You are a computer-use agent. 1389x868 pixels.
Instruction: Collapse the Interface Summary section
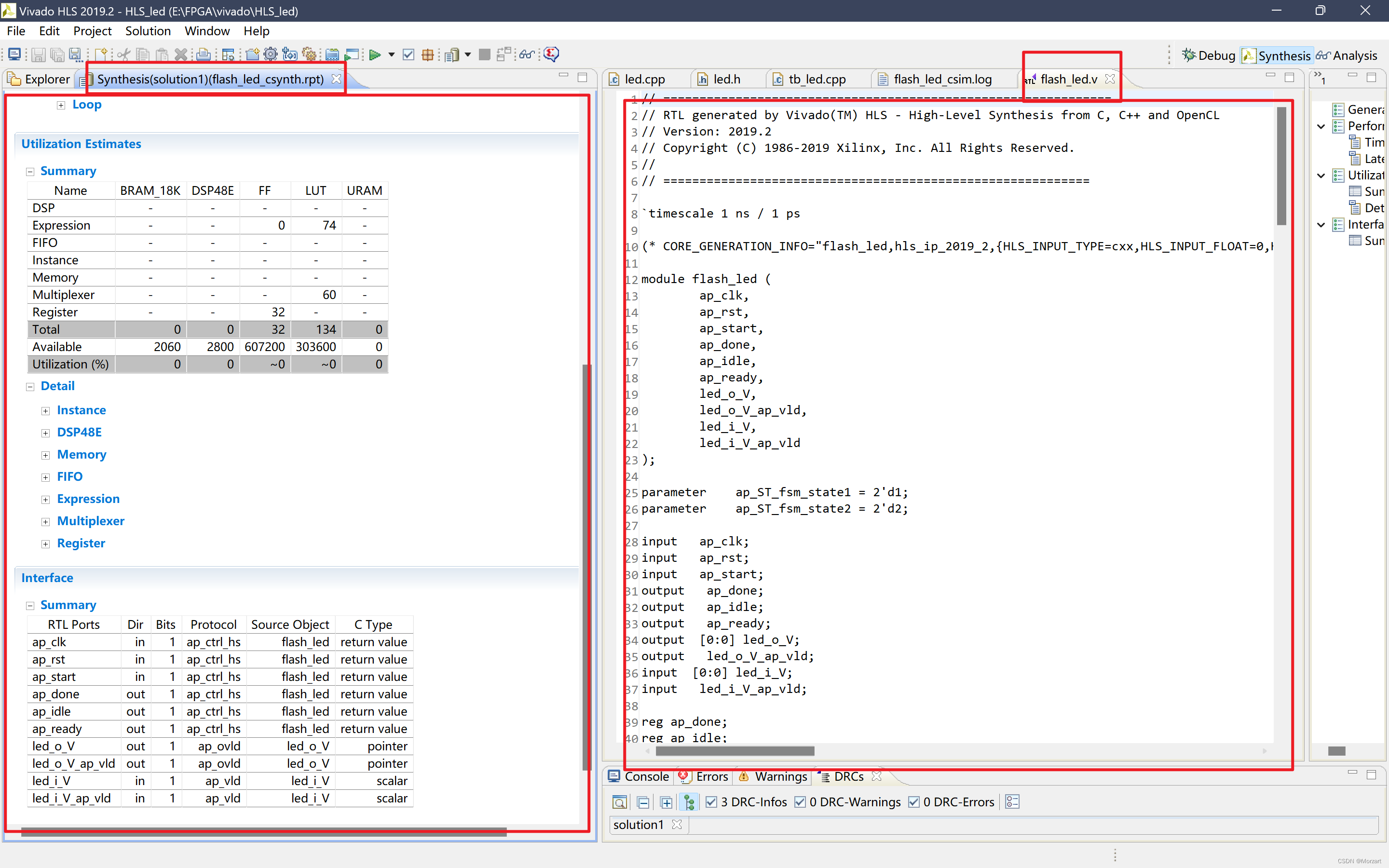coord(30,606)
